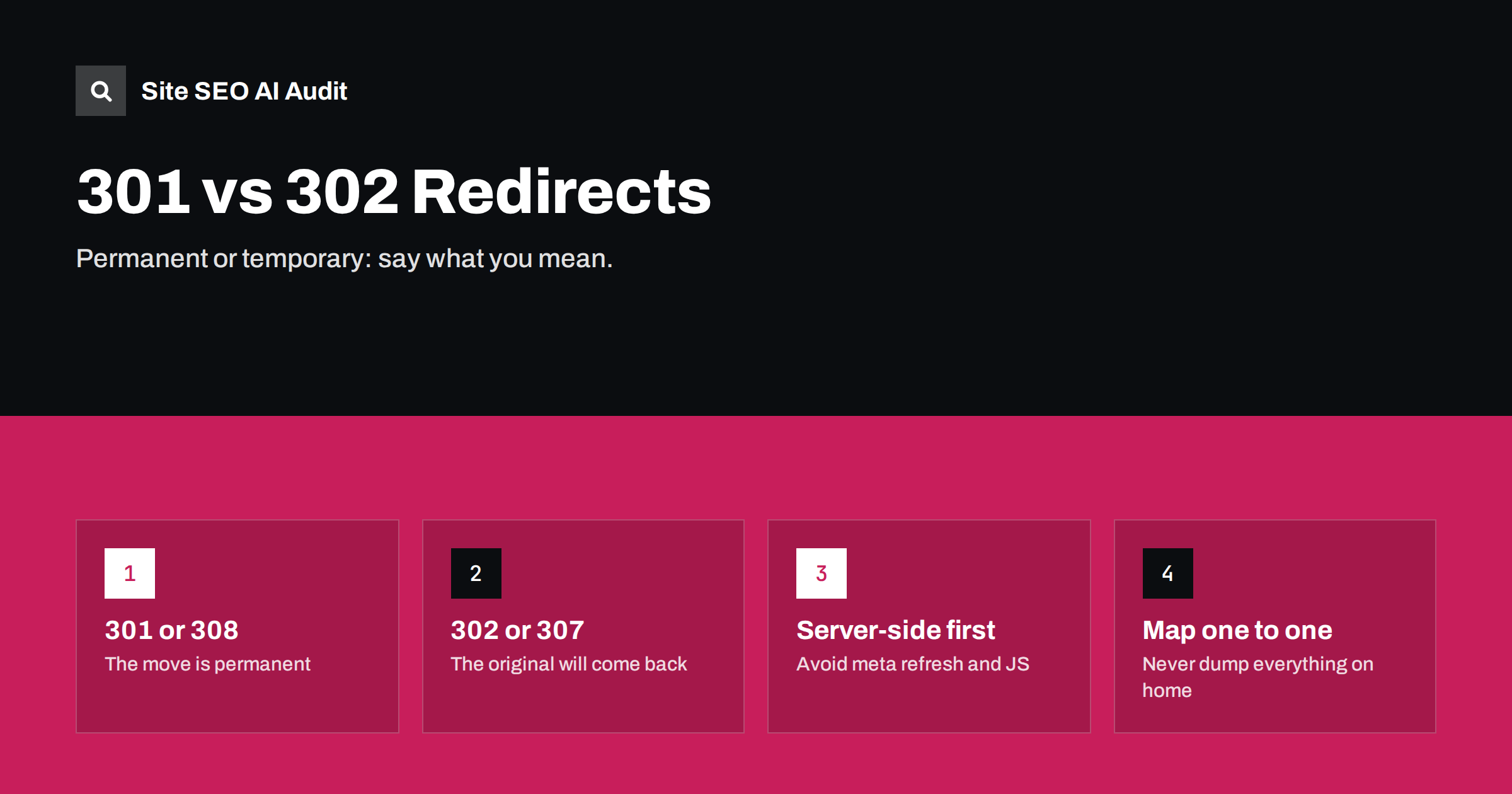Click the number 4 badge
This screenshot has height=794, width=1512.
[1168, 573]
